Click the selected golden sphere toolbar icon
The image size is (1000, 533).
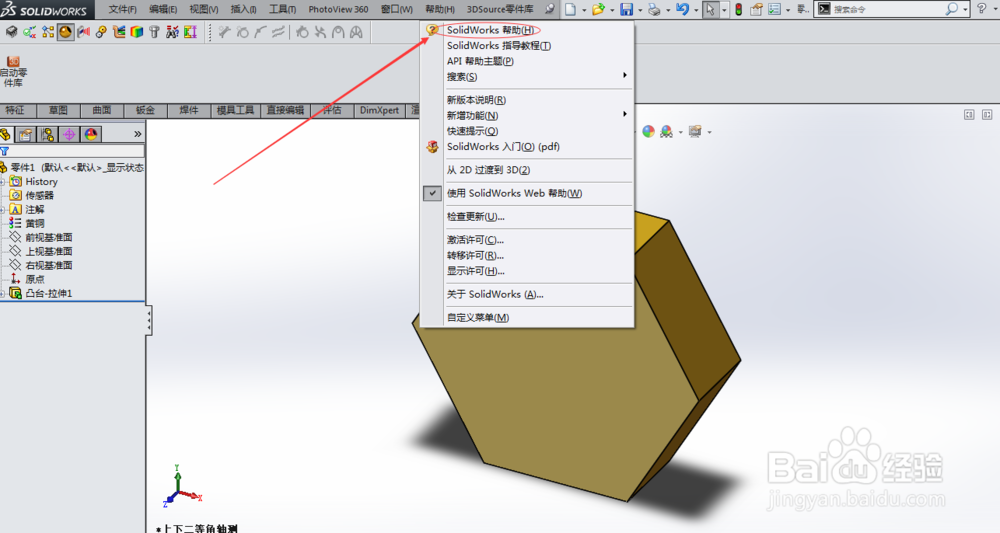click(65, 32)
